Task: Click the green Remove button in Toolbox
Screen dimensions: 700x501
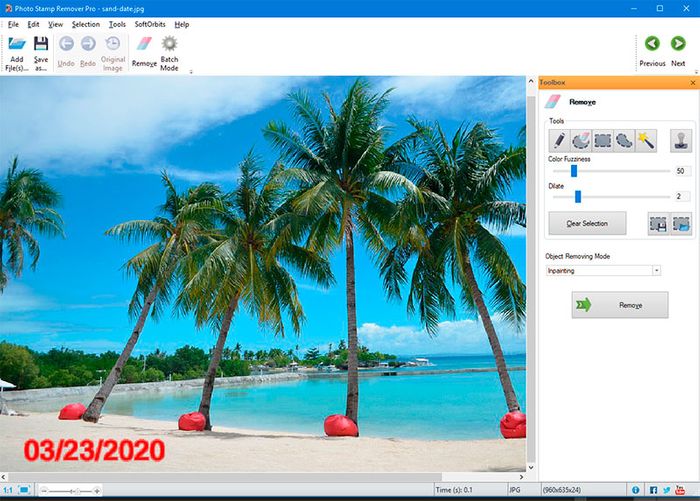Action: (619, 305)
